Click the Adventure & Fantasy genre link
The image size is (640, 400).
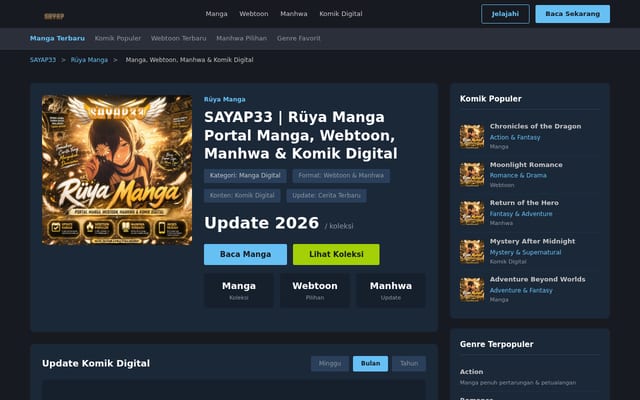(x=521, y=291)
